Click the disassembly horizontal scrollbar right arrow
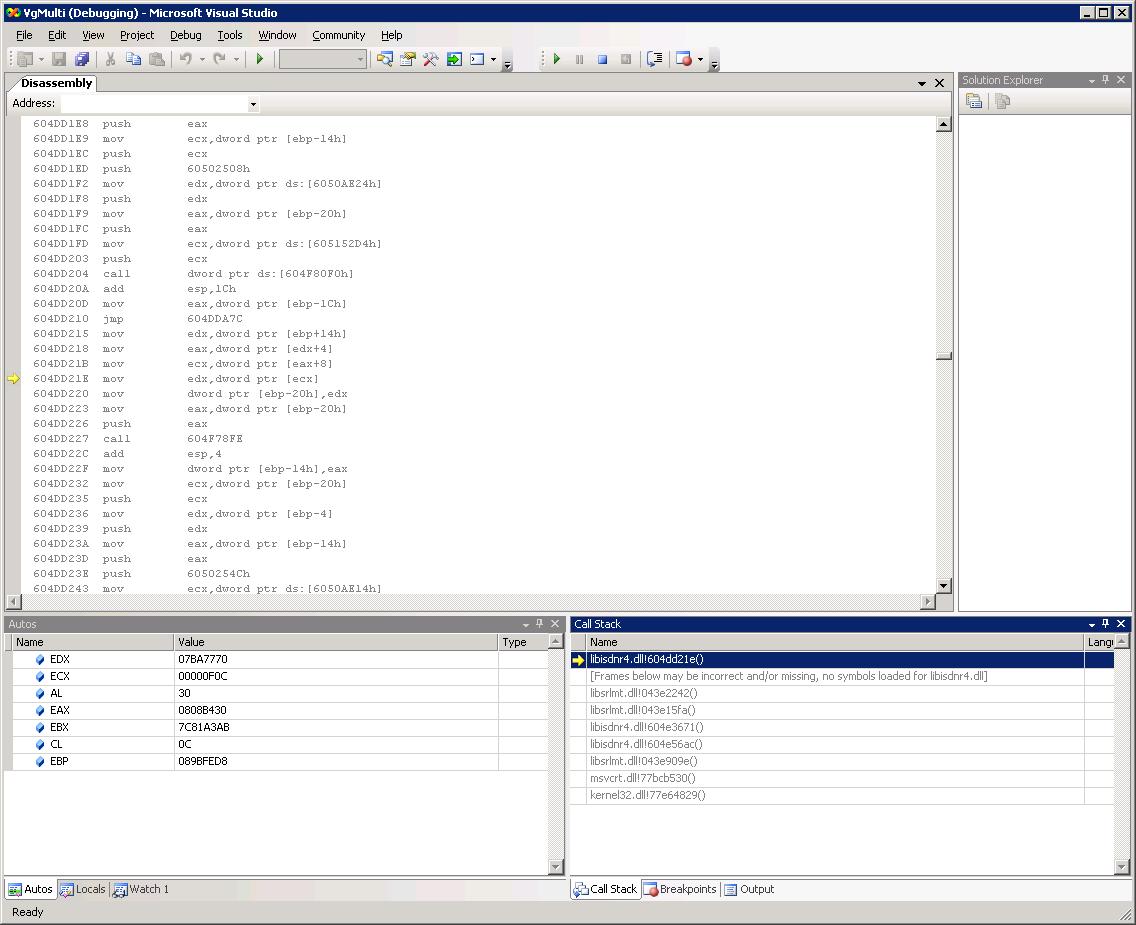This screenshot has height=925, width=1136. pos(928,601)
